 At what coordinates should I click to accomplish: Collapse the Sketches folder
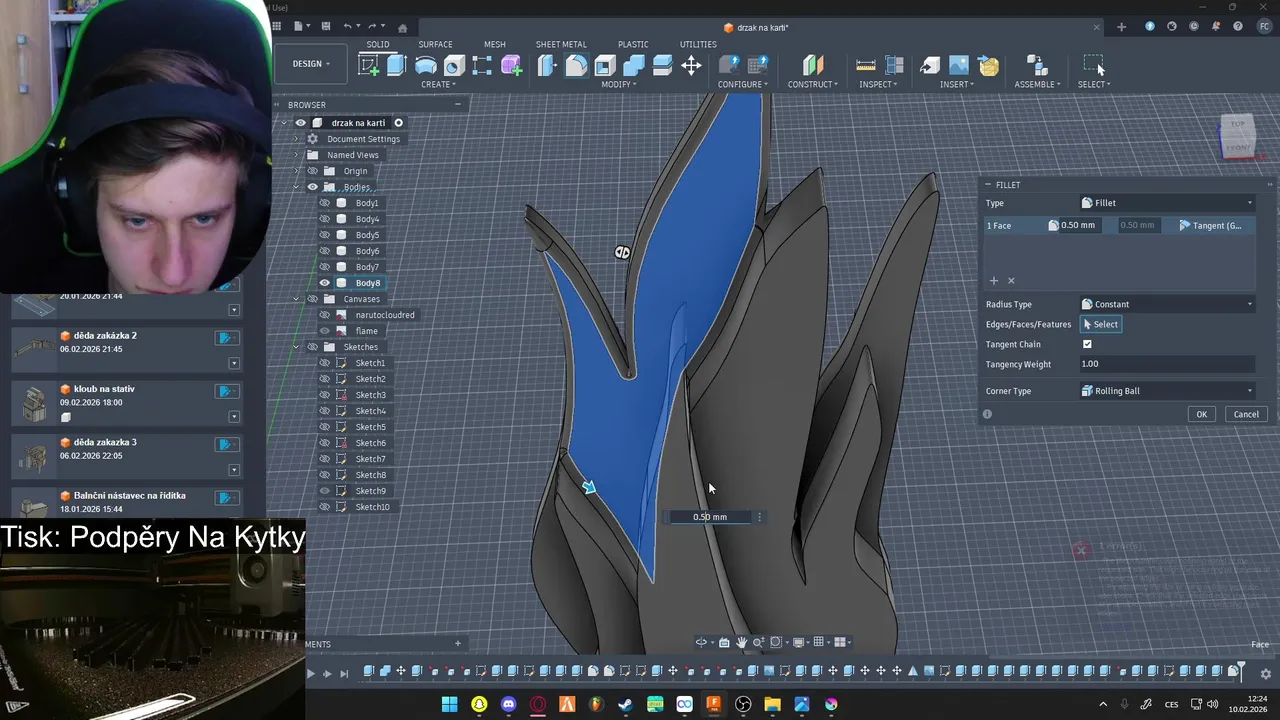(296, 347)
